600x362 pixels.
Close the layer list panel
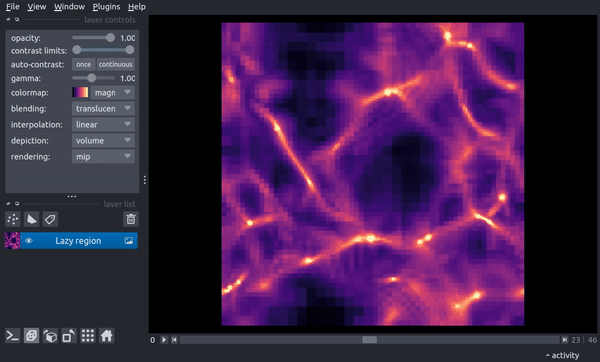point(8,204)
